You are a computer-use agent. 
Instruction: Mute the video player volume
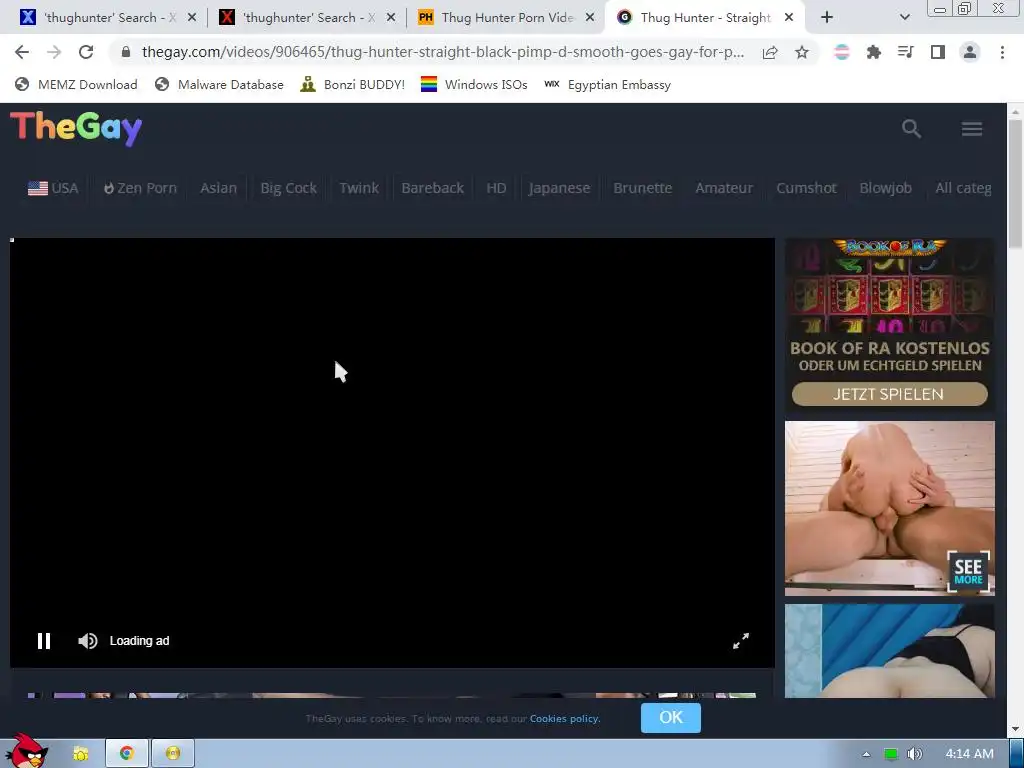click(x=88, y=641)
